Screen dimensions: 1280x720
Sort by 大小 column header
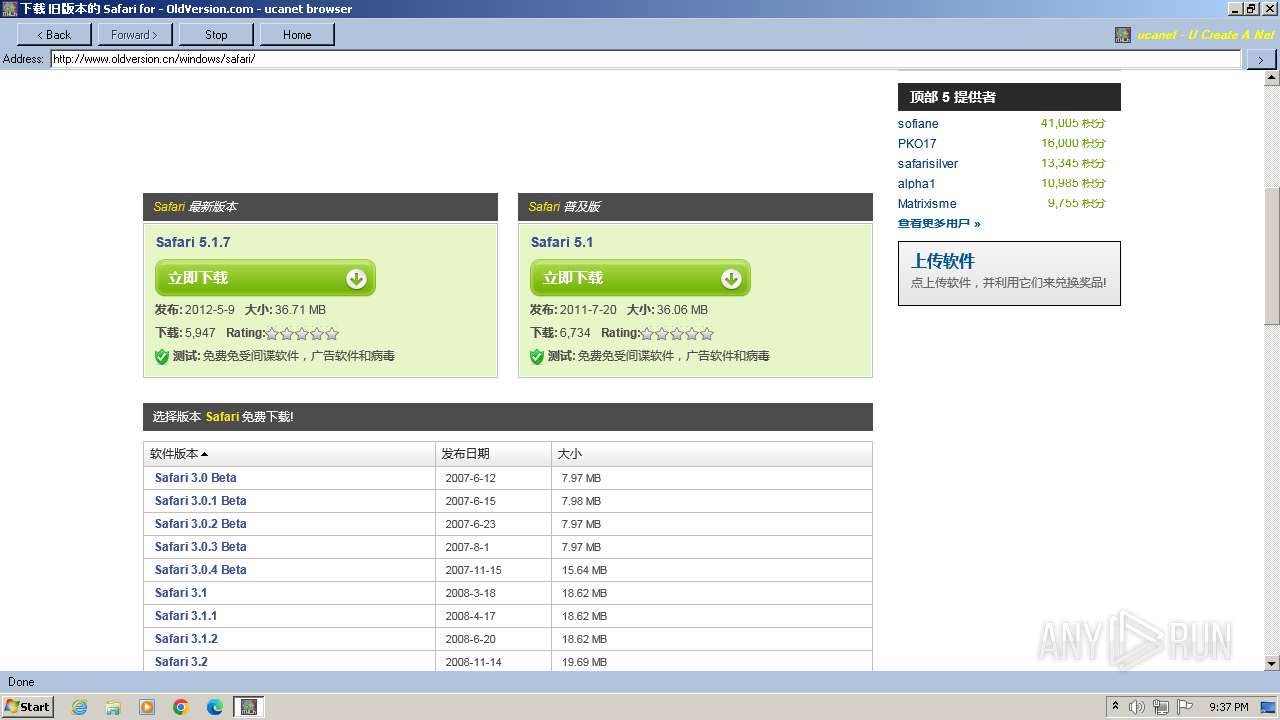[712, 454]
